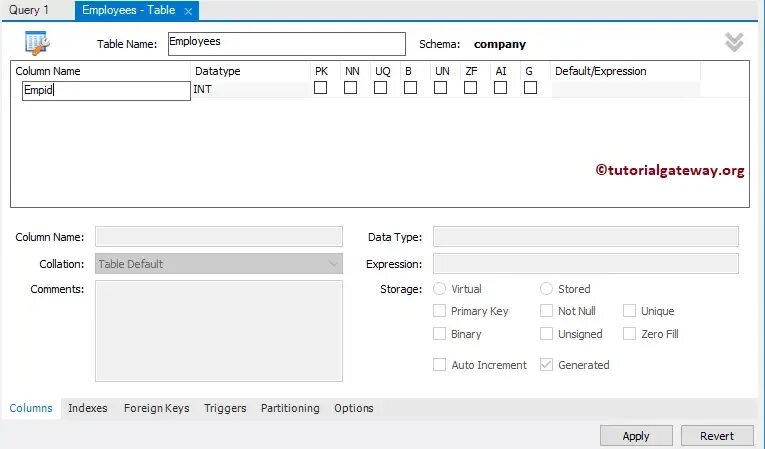Check the NN checkbox for Empid
Screen dimensions: 765x449
pyautogui.click(x=350, y=88)
